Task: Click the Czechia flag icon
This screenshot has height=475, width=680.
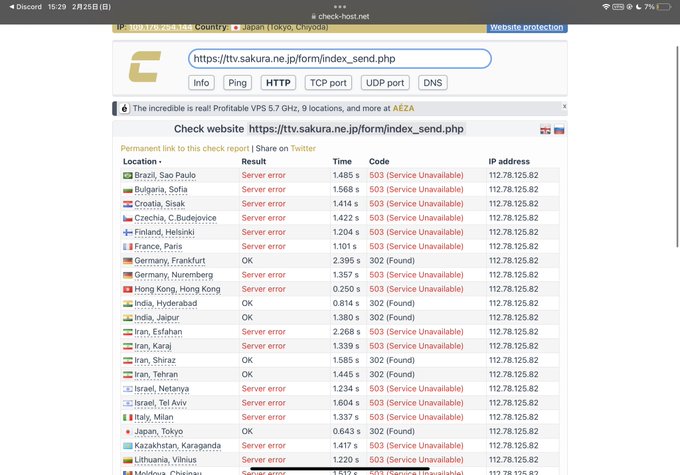Action: pyautogui.click(x=128, y=218)
